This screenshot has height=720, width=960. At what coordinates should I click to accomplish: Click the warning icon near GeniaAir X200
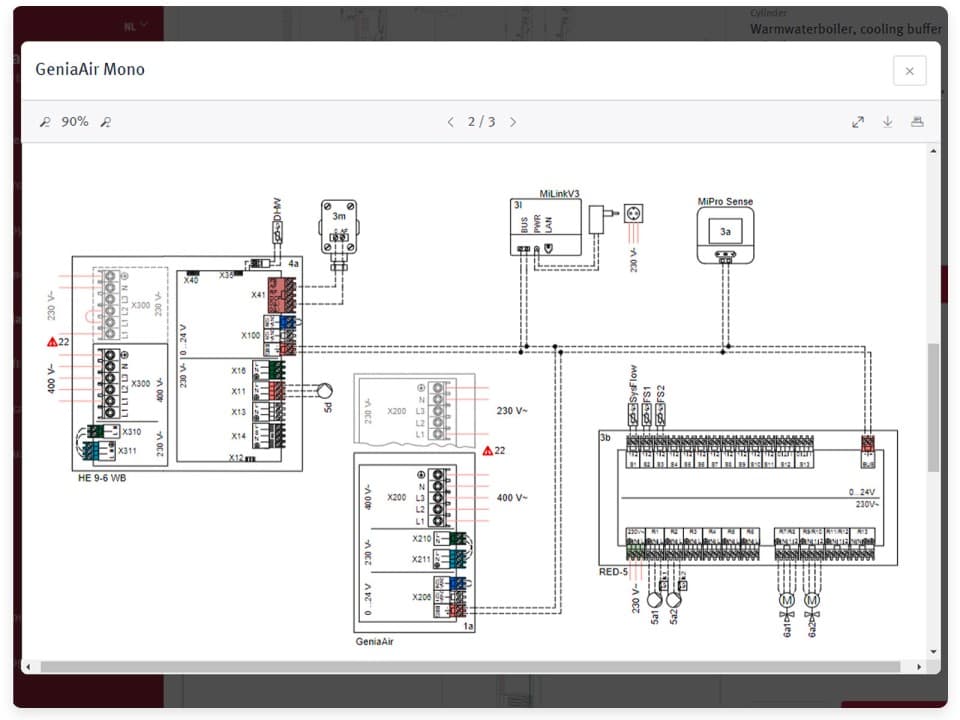(487, 451)
